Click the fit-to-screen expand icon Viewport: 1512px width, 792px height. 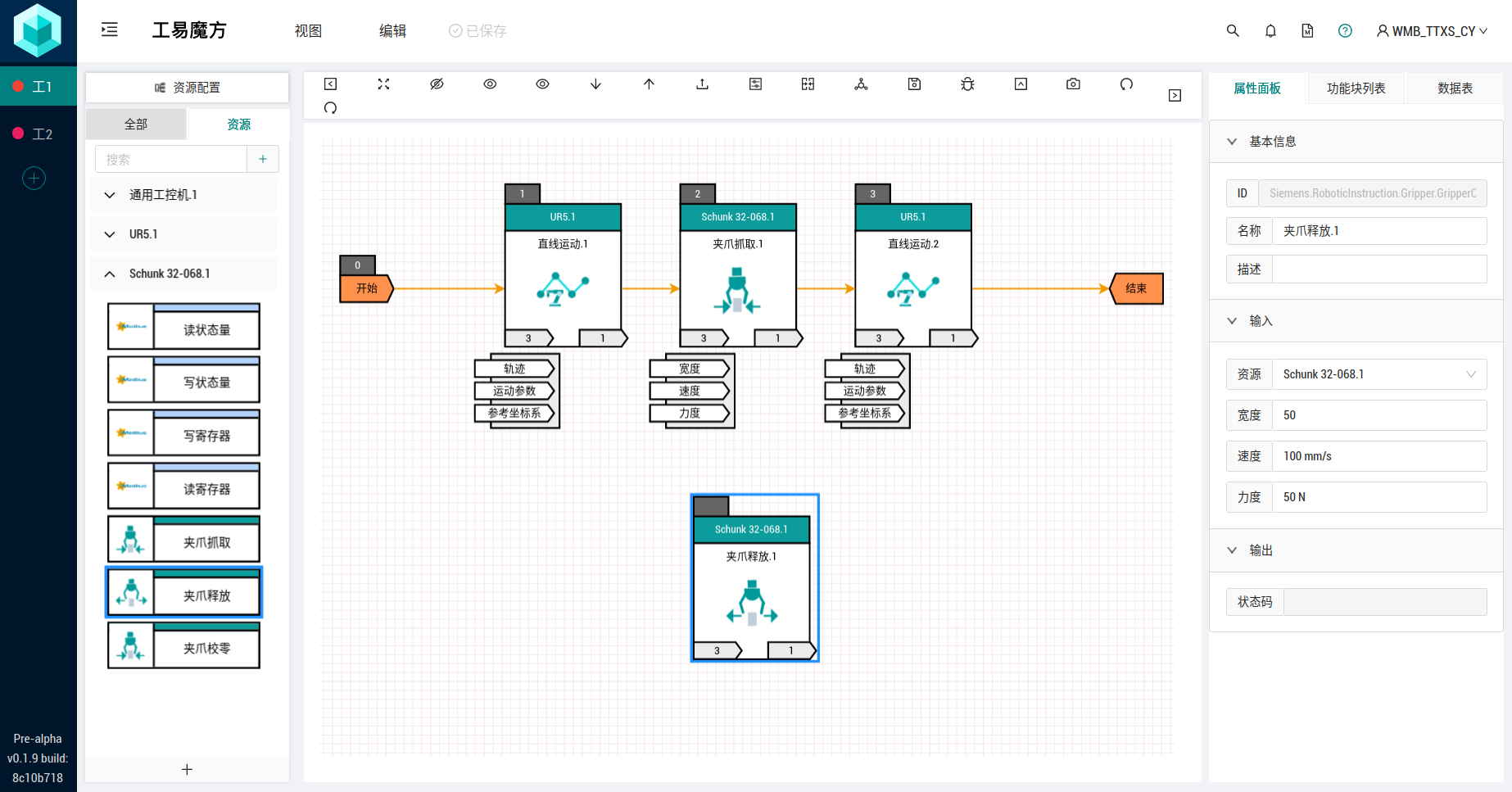coord(383,84)
